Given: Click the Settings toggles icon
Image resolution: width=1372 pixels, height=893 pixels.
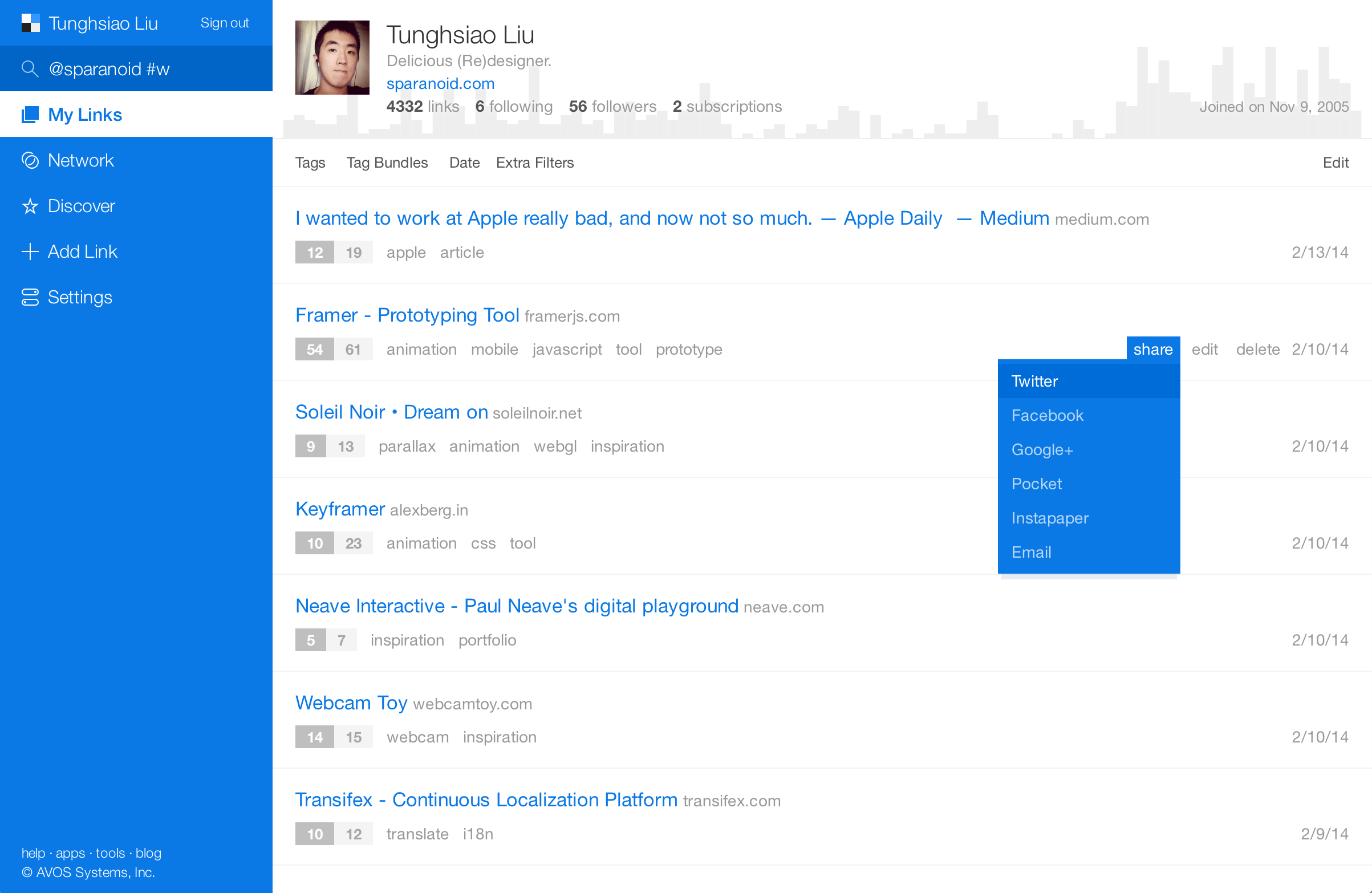Looking at the screenshot, I should click(x=30, y=297).
